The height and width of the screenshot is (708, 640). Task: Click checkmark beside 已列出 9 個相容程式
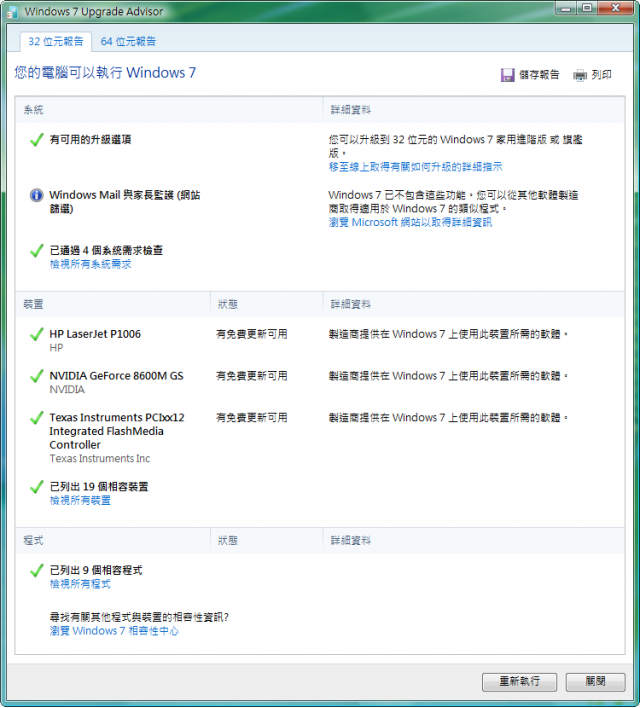37,570
